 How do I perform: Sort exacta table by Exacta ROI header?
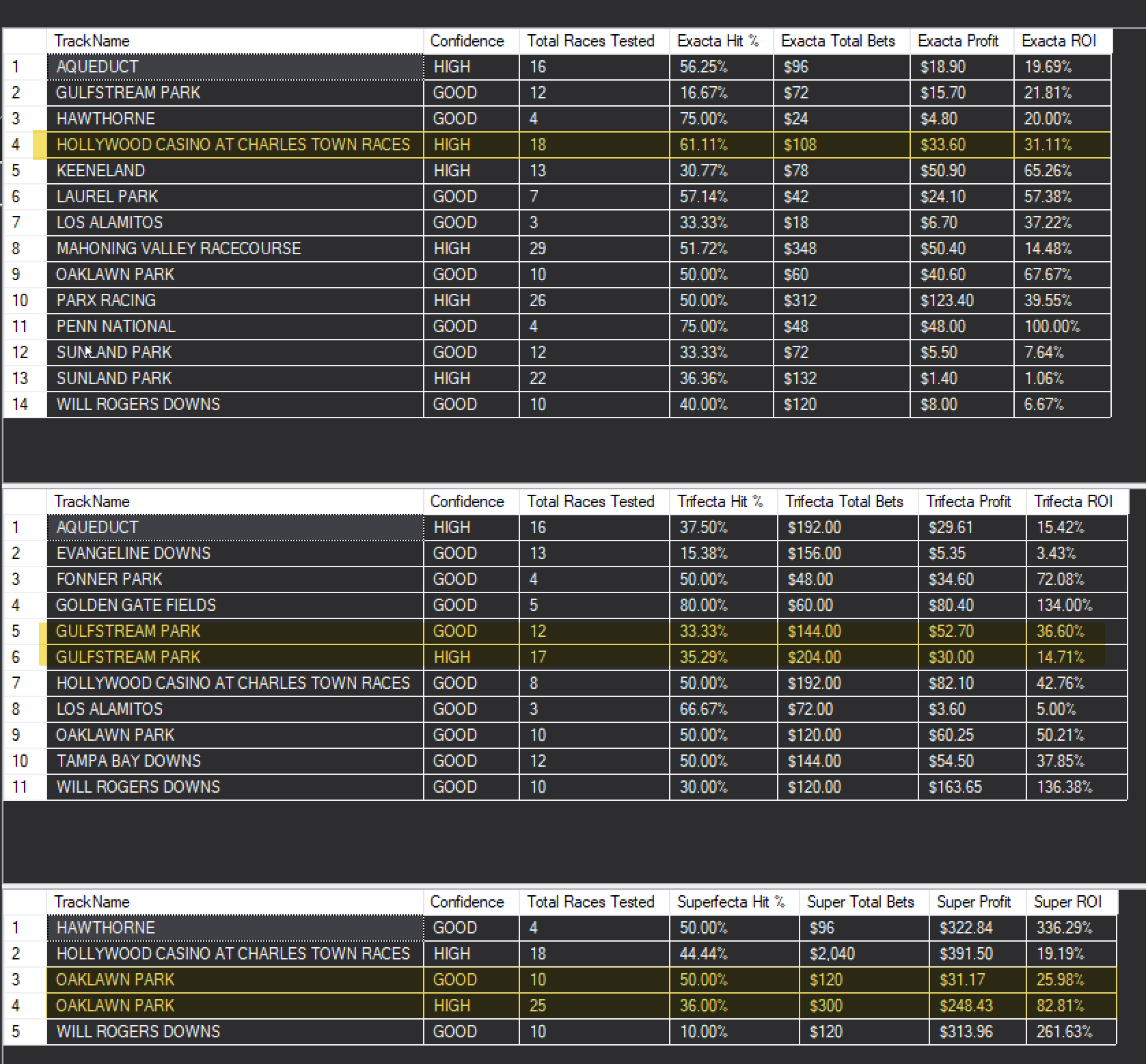click(x=1063, y=41)
